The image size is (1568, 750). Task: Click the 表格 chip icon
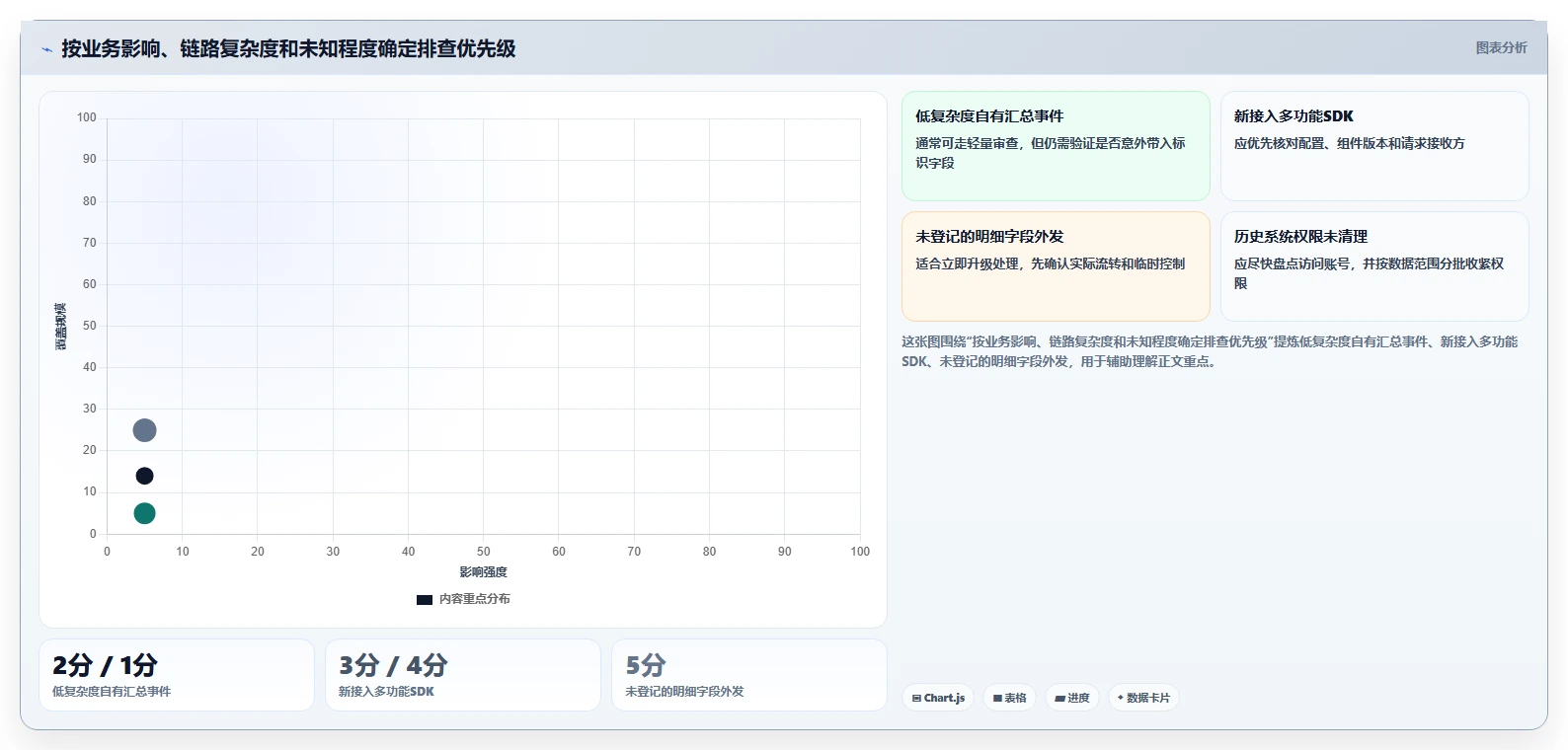coord(997,698)
